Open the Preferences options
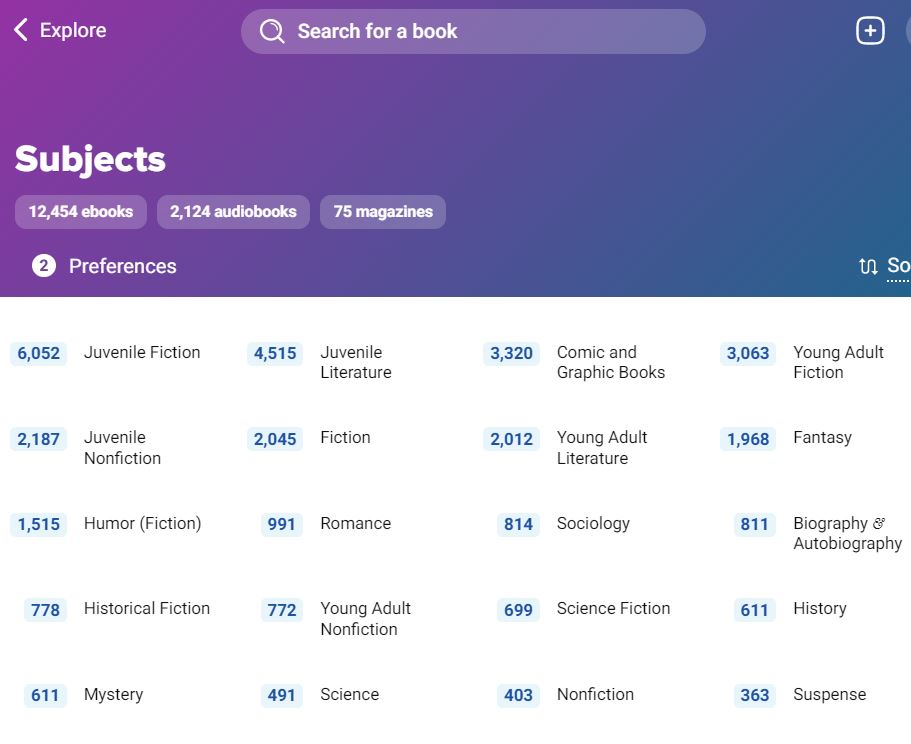911x744 pixels. pyautogui.click(x=122, y=266)
